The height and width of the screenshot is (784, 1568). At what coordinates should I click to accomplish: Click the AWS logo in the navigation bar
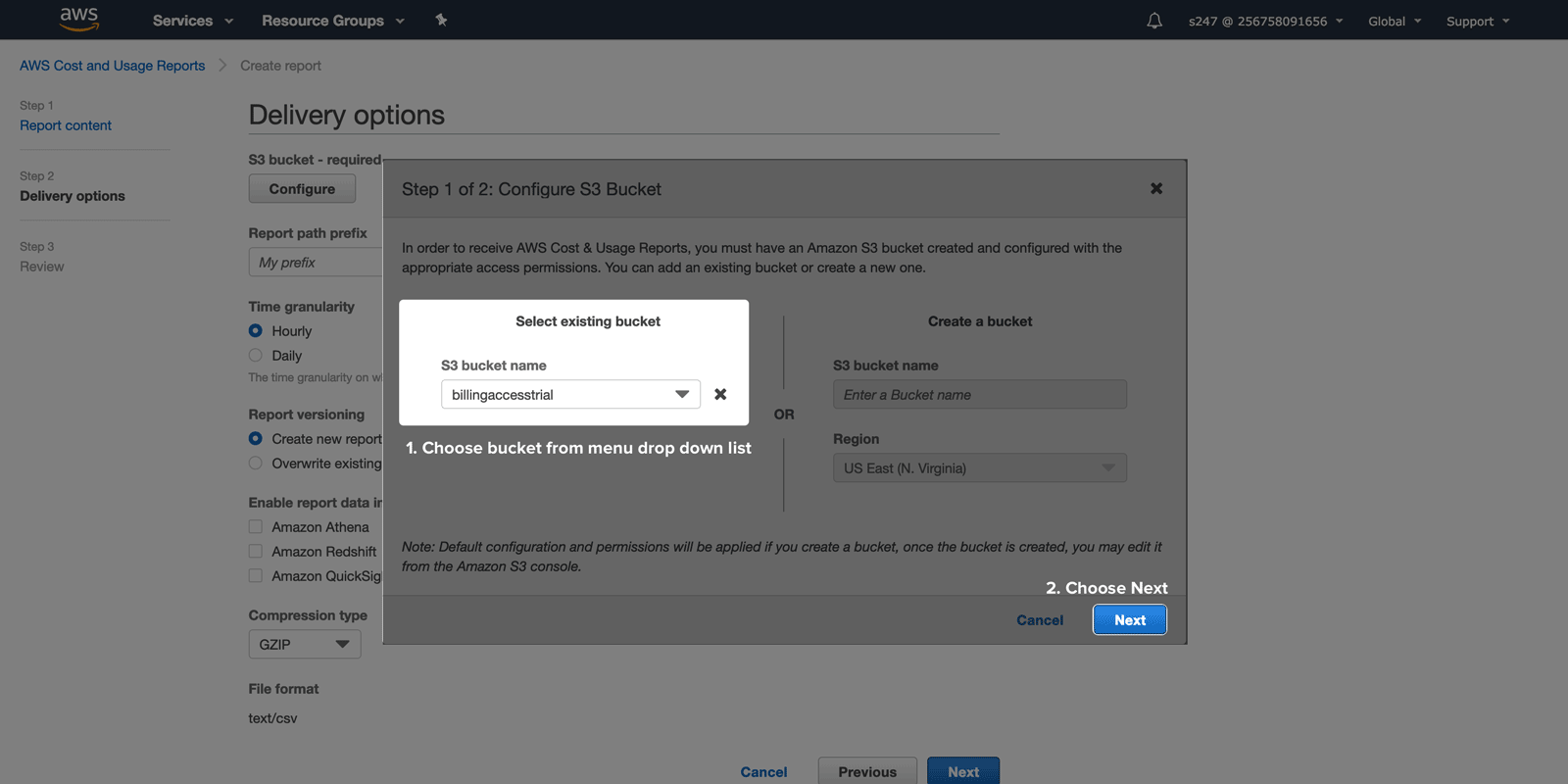79,19
